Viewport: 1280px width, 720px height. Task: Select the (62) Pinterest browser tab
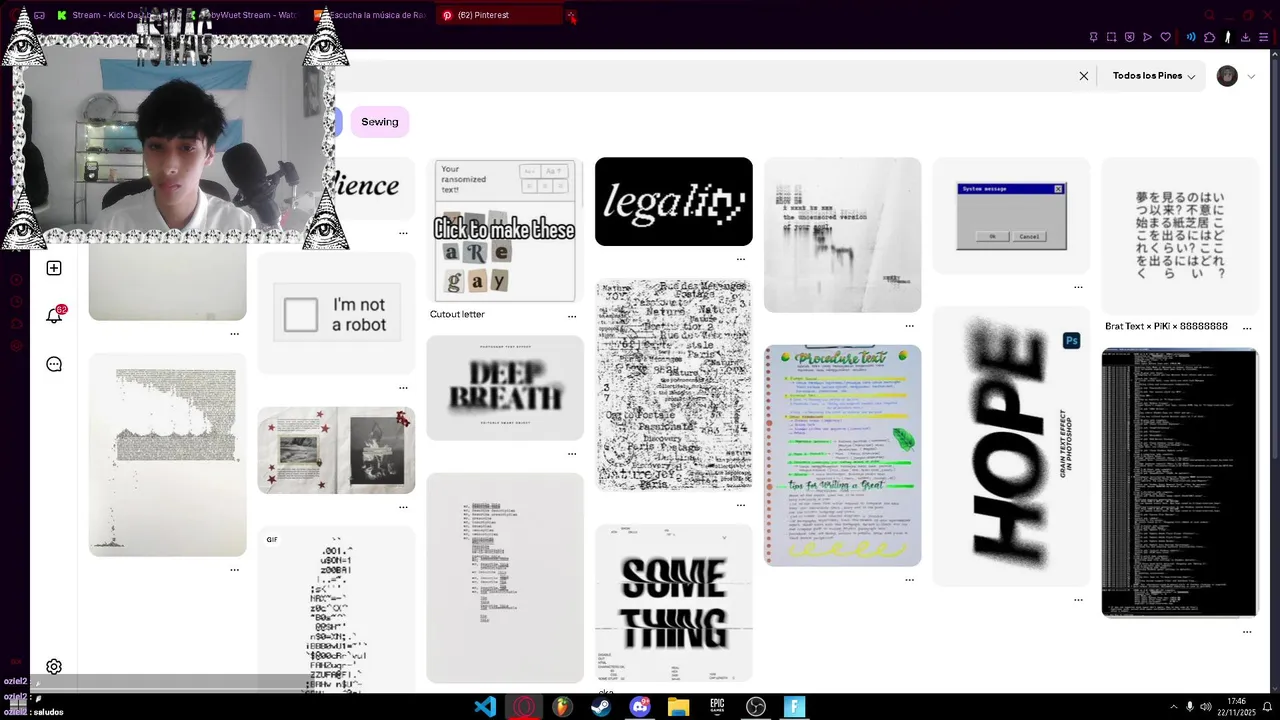(500, 15)
